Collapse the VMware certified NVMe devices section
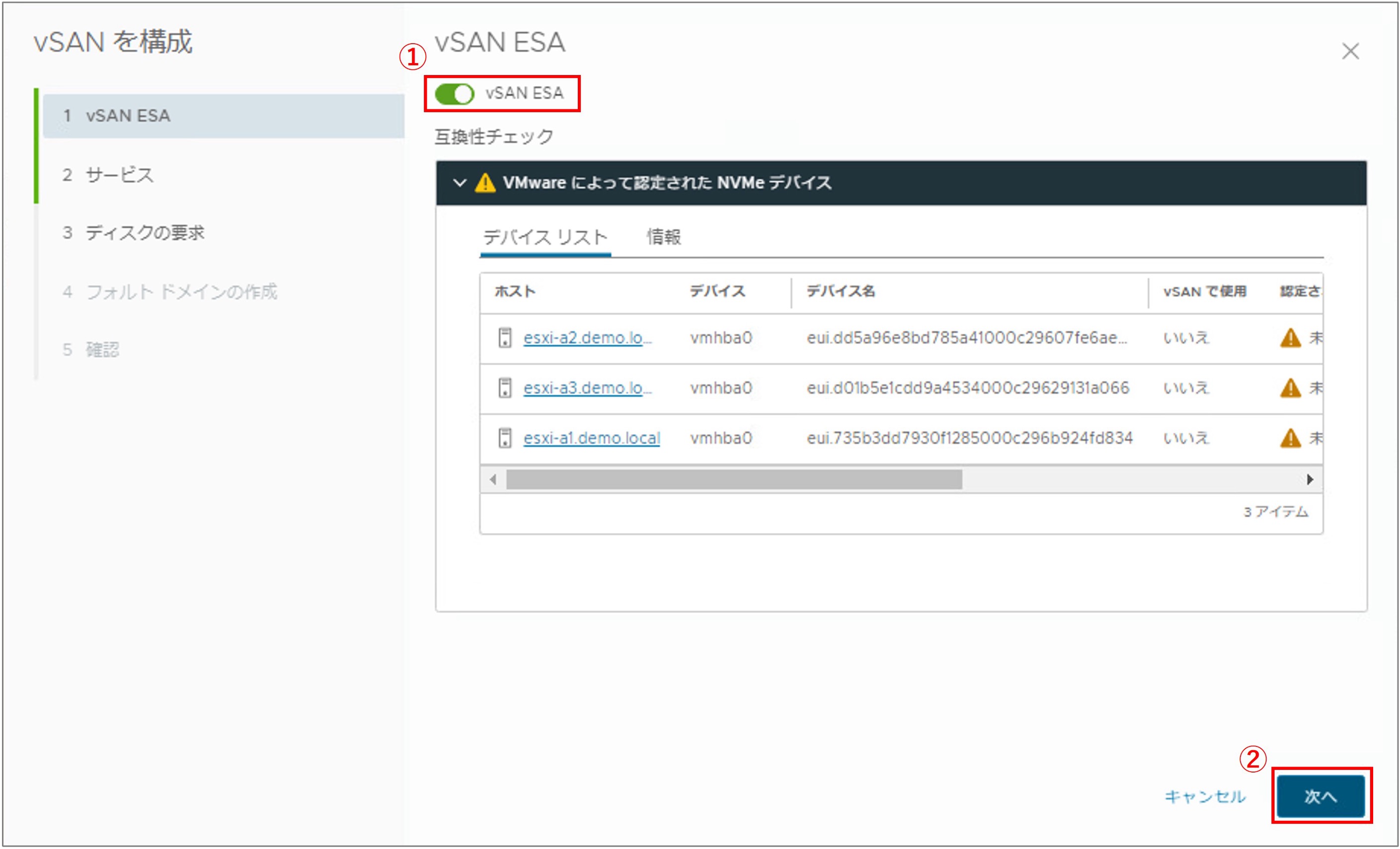The height and width of the screenshot is (849, 1400). tap(460, 183)
